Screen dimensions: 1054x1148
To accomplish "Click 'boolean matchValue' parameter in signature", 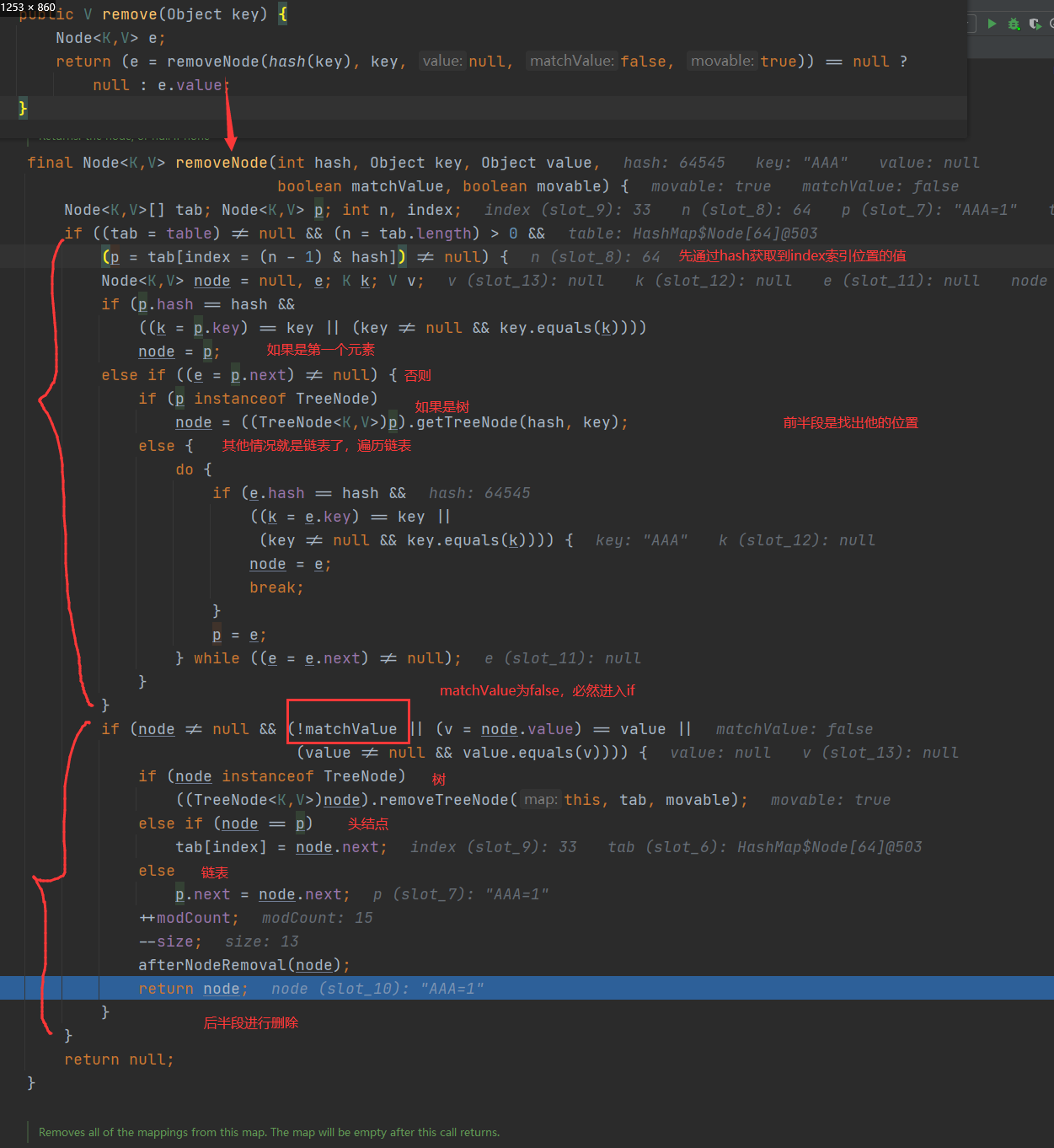I will [361, 186].
